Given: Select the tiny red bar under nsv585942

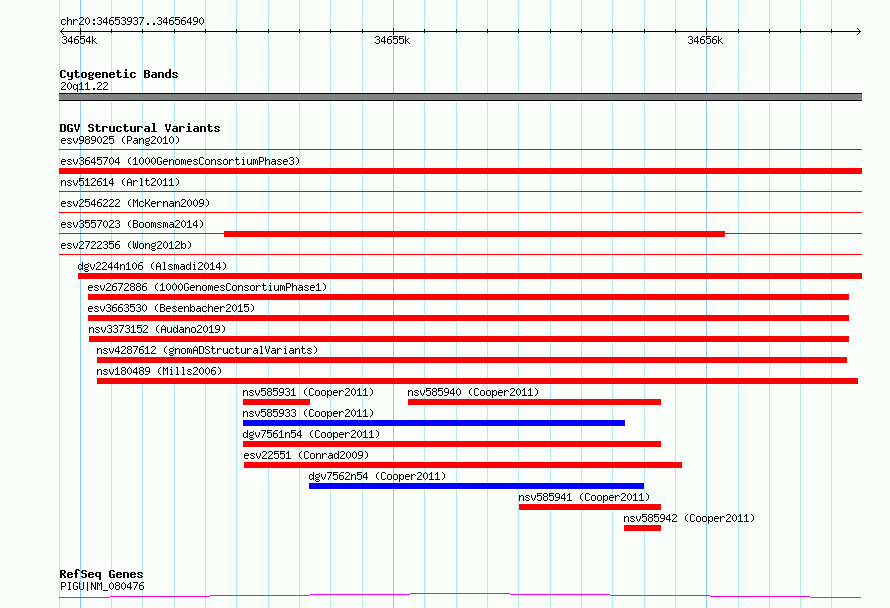Looking at the screenshot, I should pos(642,528).
